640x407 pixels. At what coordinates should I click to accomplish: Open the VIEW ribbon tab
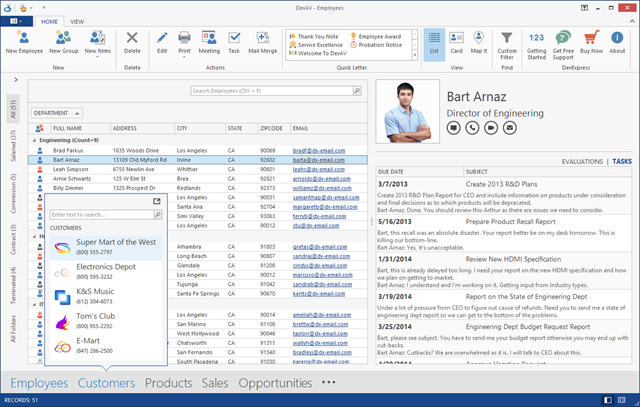[77, 22]
